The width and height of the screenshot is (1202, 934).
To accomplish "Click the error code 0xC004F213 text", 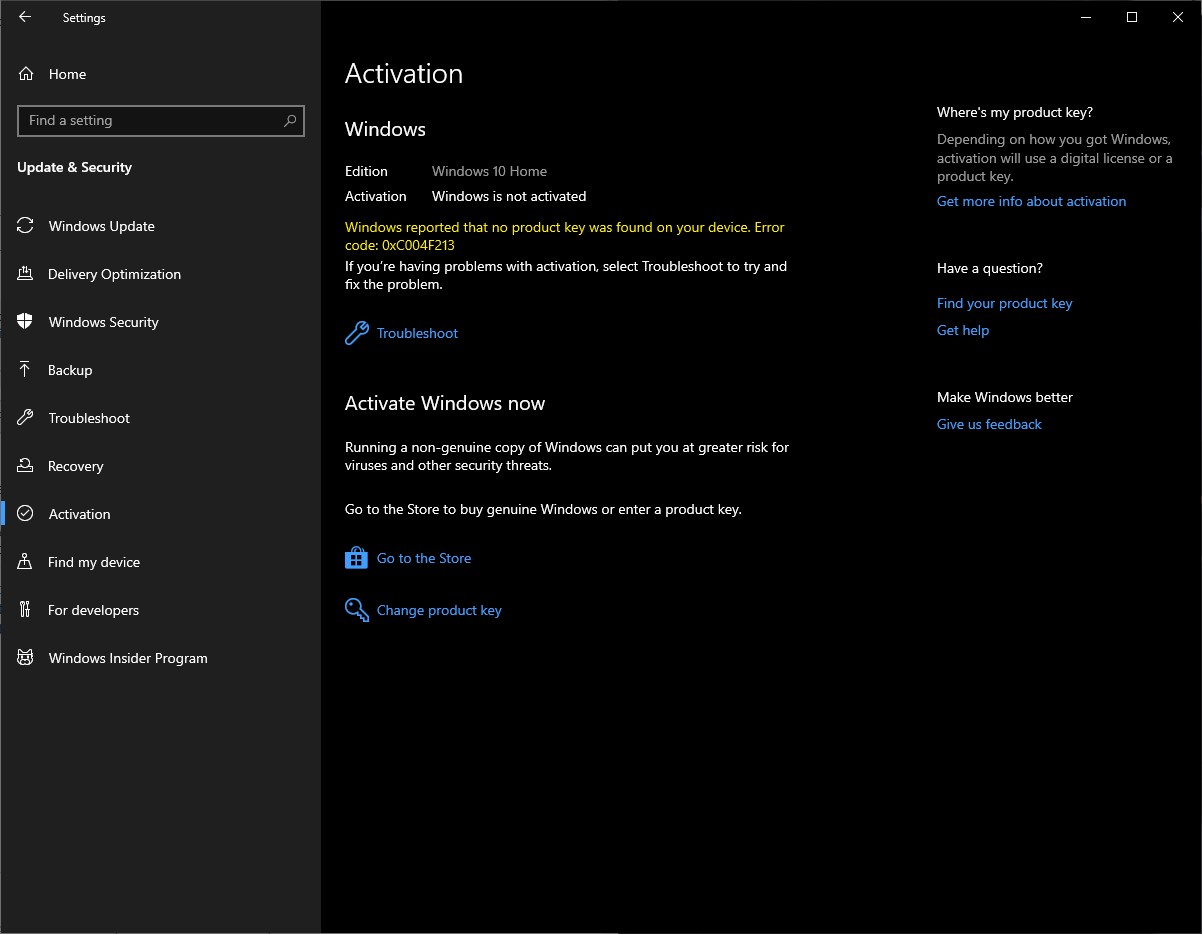I will pos(419,245).
